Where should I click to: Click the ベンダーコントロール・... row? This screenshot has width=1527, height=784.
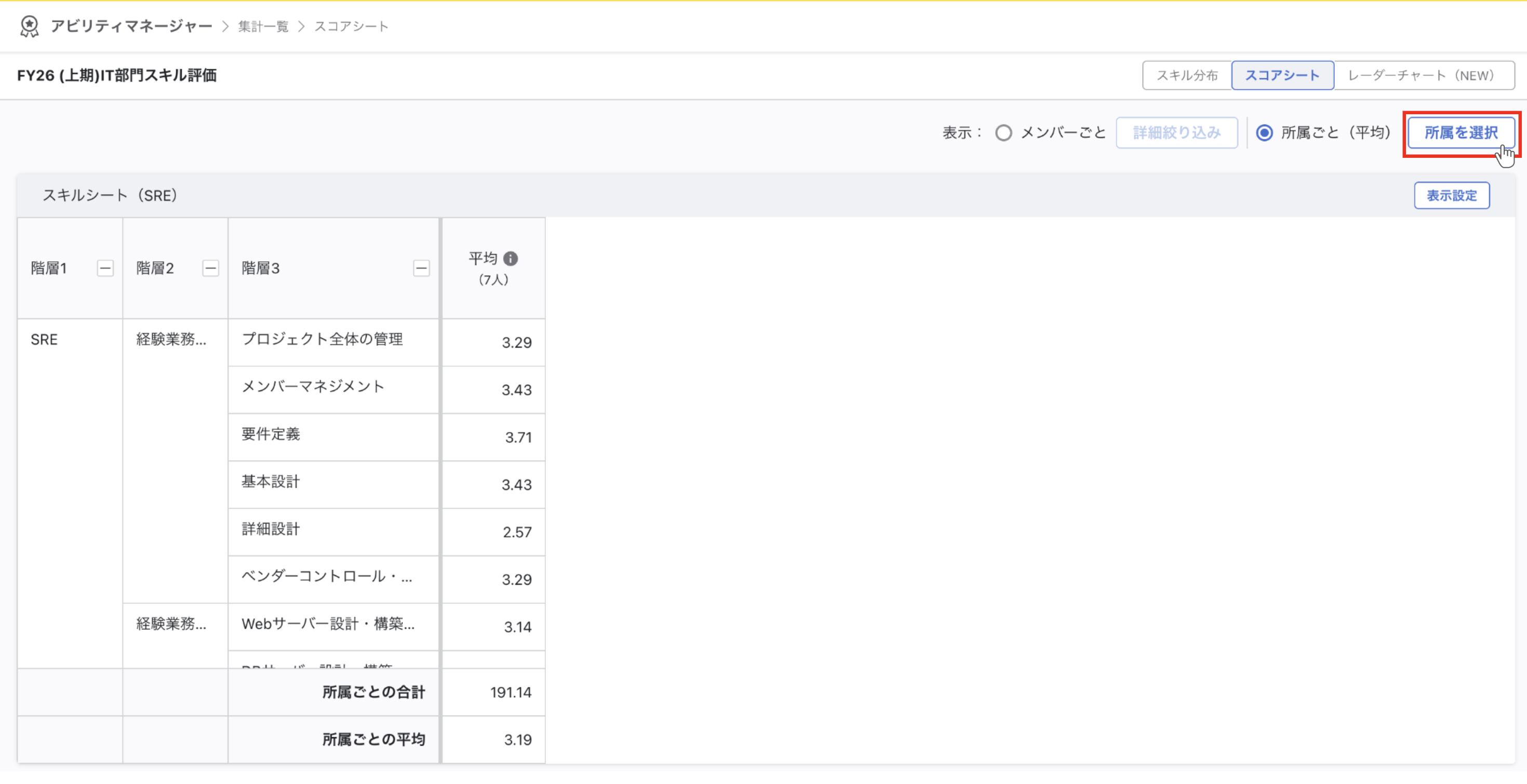coord(334,579)
